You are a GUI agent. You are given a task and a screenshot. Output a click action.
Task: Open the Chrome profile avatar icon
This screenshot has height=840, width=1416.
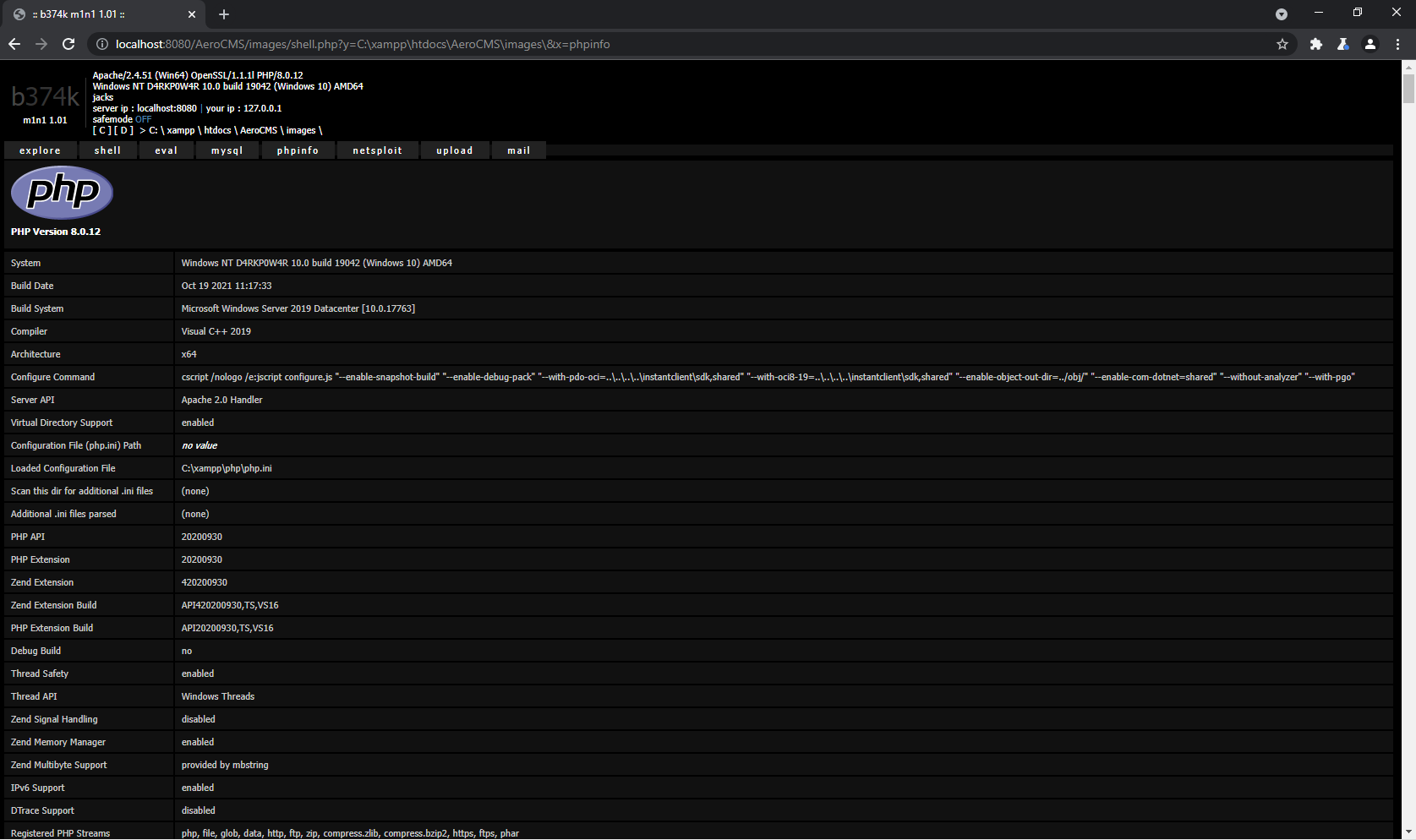coord(1370,44)
